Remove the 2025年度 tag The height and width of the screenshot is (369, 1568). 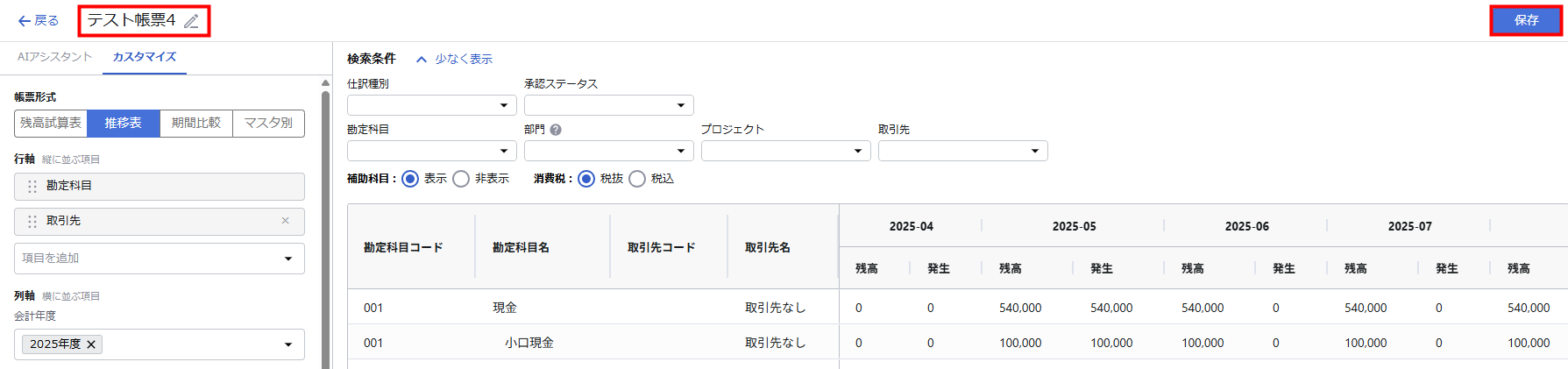click(91, 344)
